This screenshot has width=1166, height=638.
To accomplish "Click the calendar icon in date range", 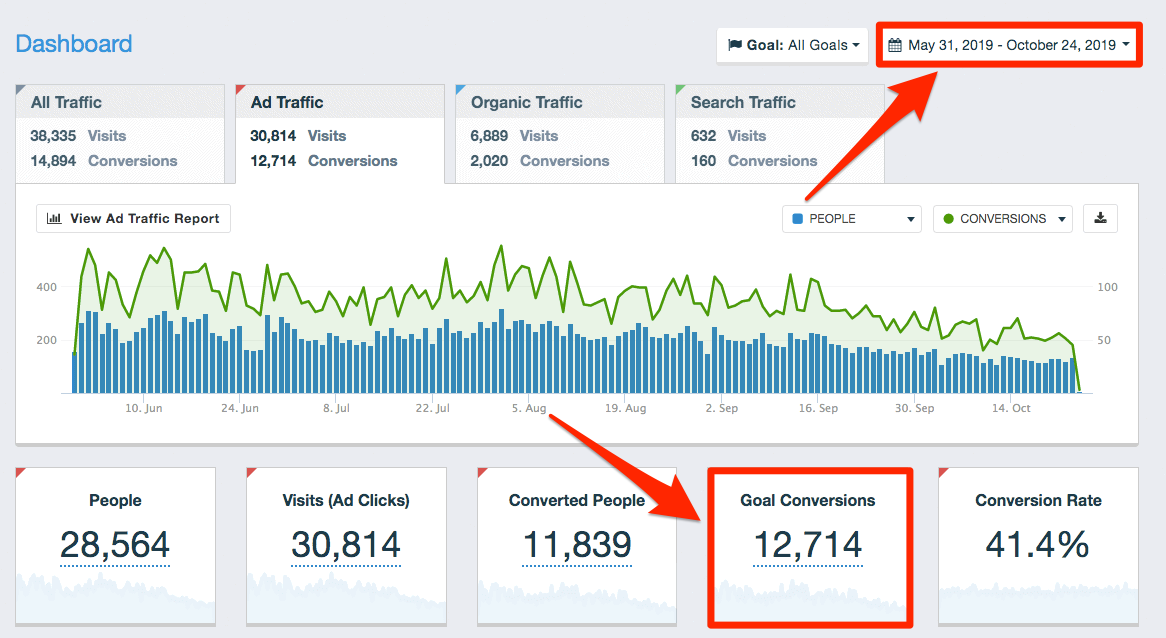I will pos(894,45).
